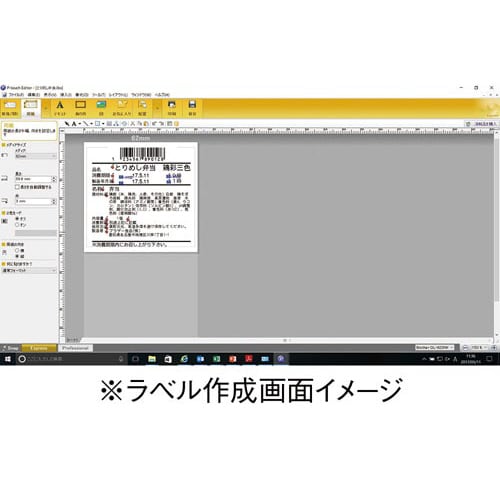Open the New/Open ribbon button

[x=10, y=108]
